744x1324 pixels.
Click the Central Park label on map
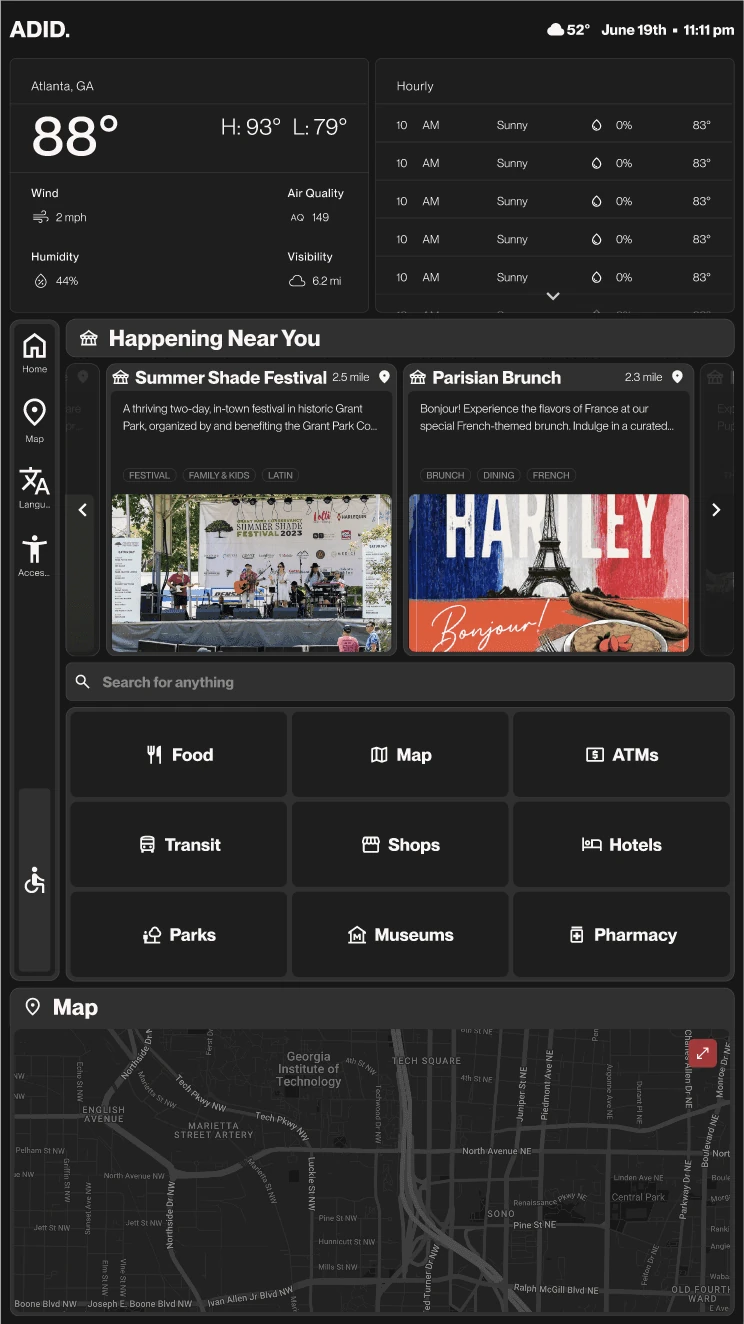(x=638, y=1196)
